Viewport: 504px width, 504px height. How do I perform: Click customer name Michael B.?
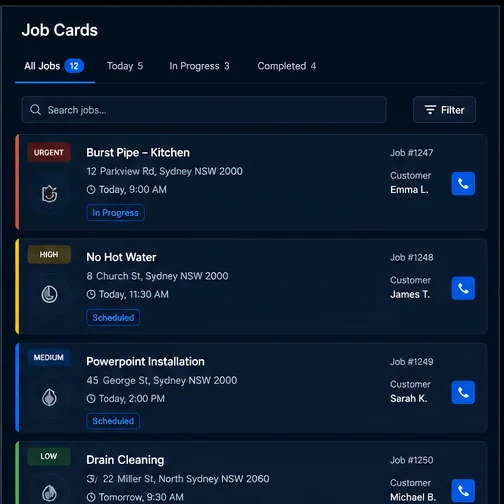point(413,497)
